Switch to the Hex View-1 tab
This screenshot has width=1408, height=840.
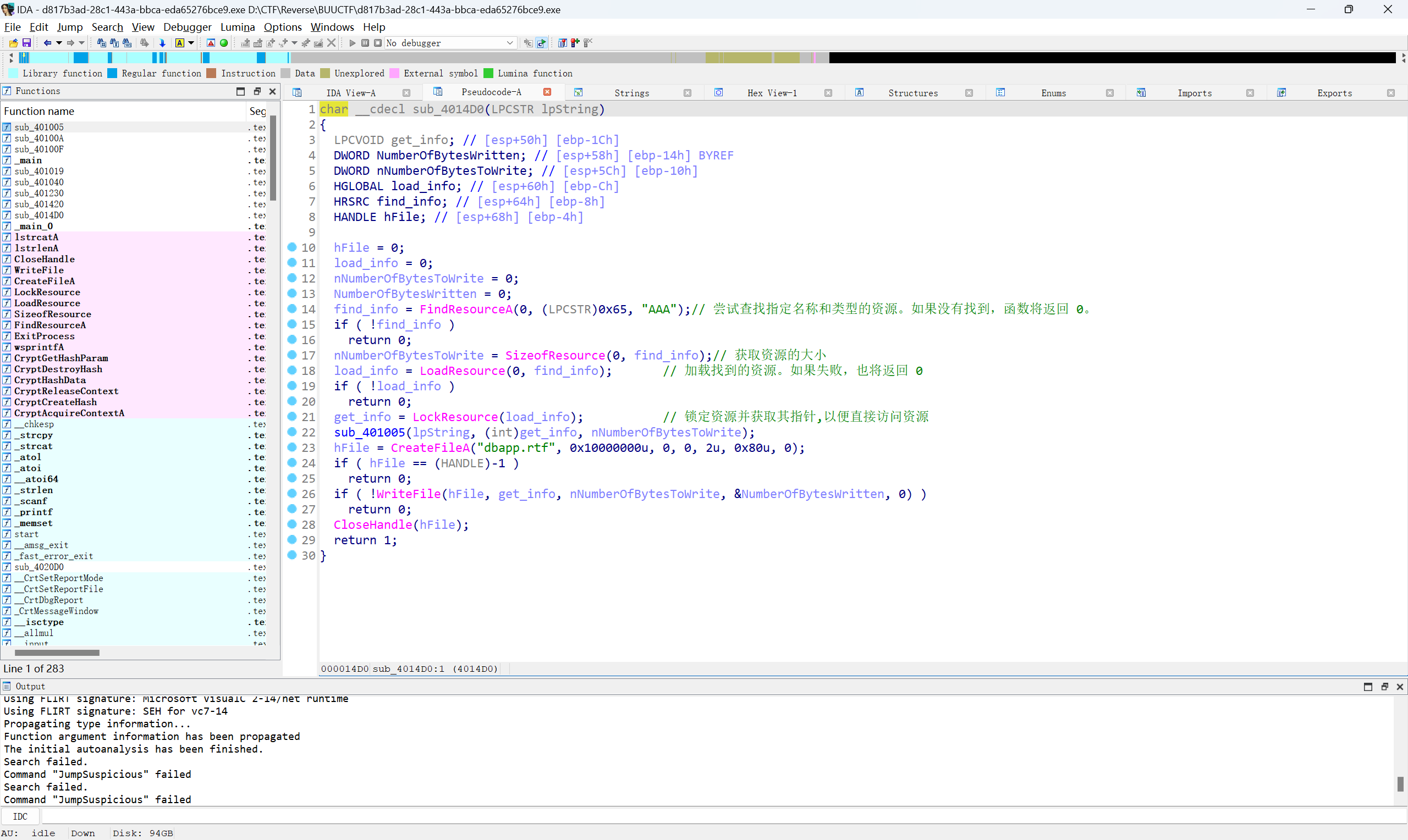pos(772,93)
